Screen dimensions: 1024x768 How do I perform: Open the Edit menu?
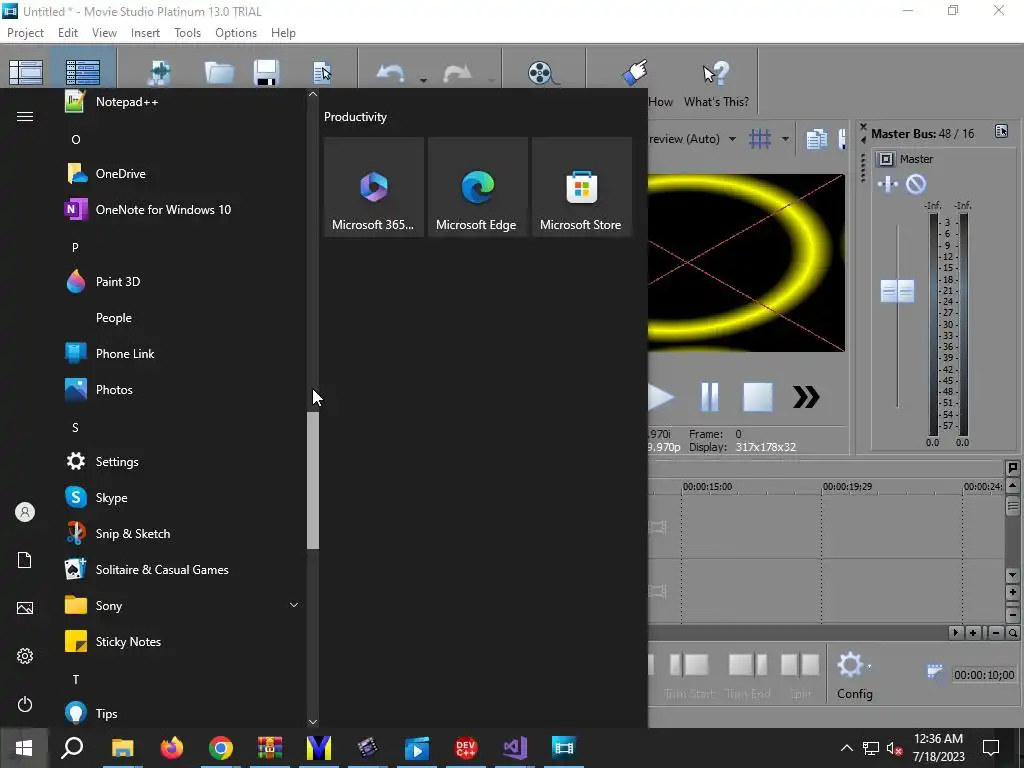[x=67, y=33]
